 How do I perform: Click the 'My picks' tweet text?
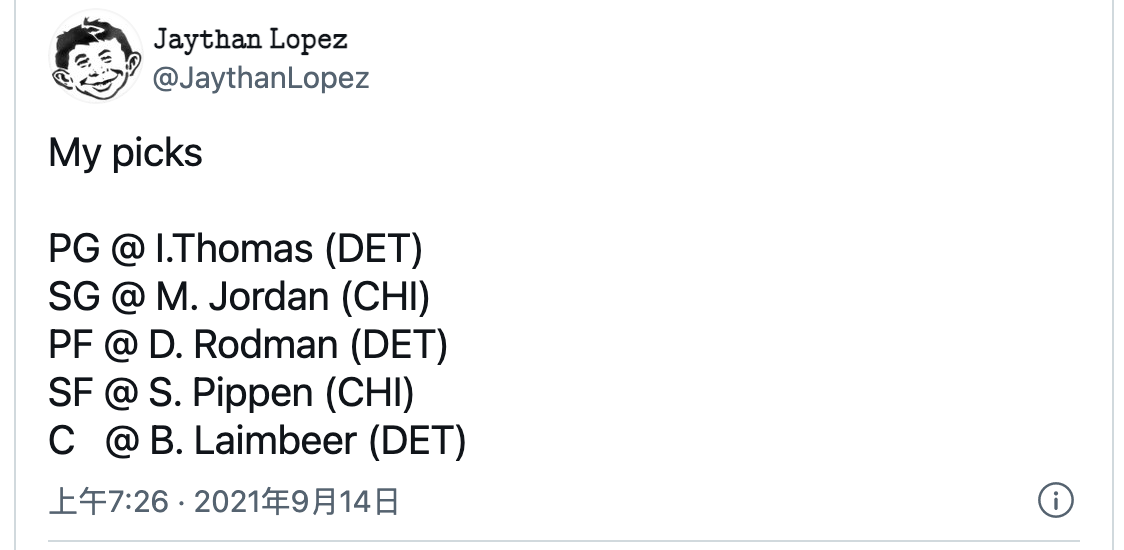[125, 153]
